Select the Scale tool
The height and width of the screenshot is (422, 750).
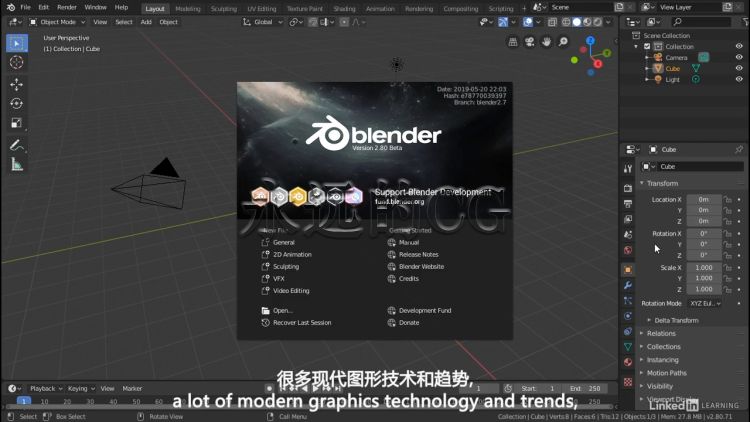[17, 123]
